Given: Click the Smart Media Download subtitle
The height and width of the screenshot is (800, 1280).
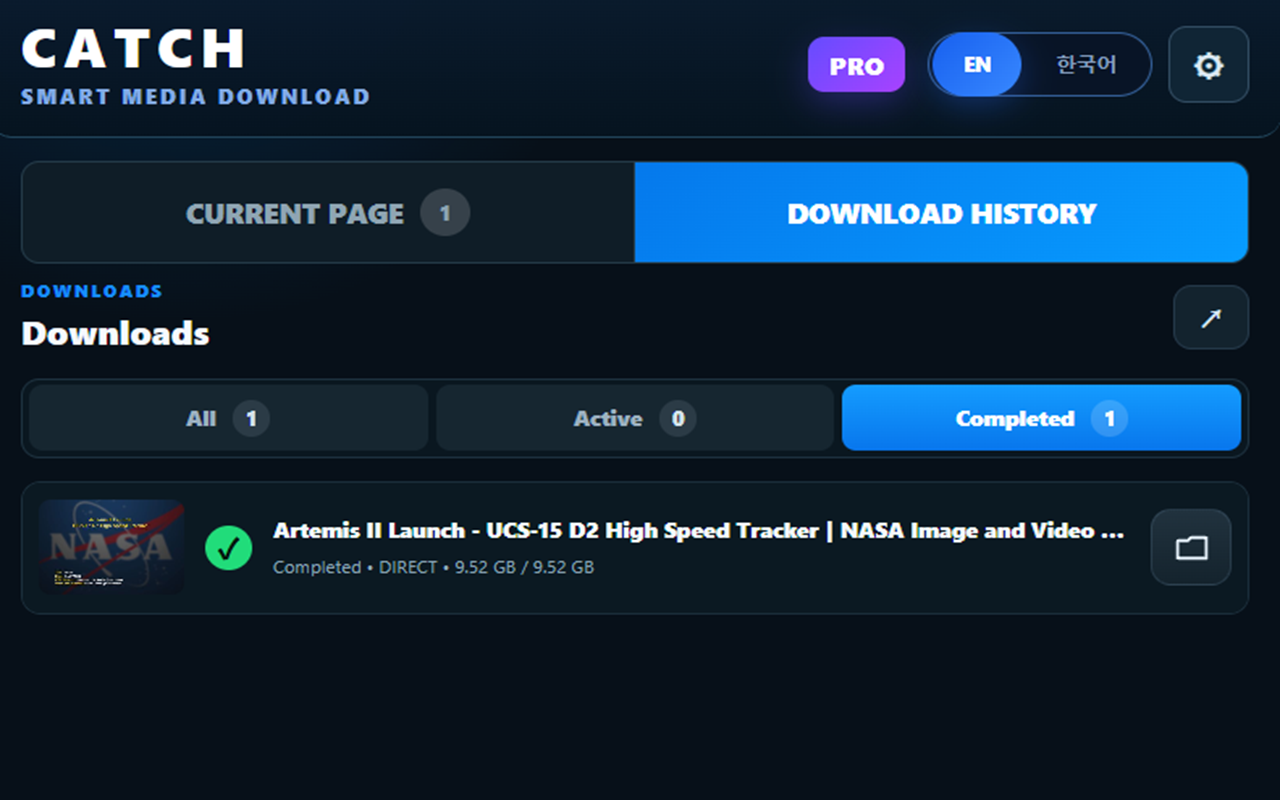Looking at the screenshot, I should tap(196, 97).
